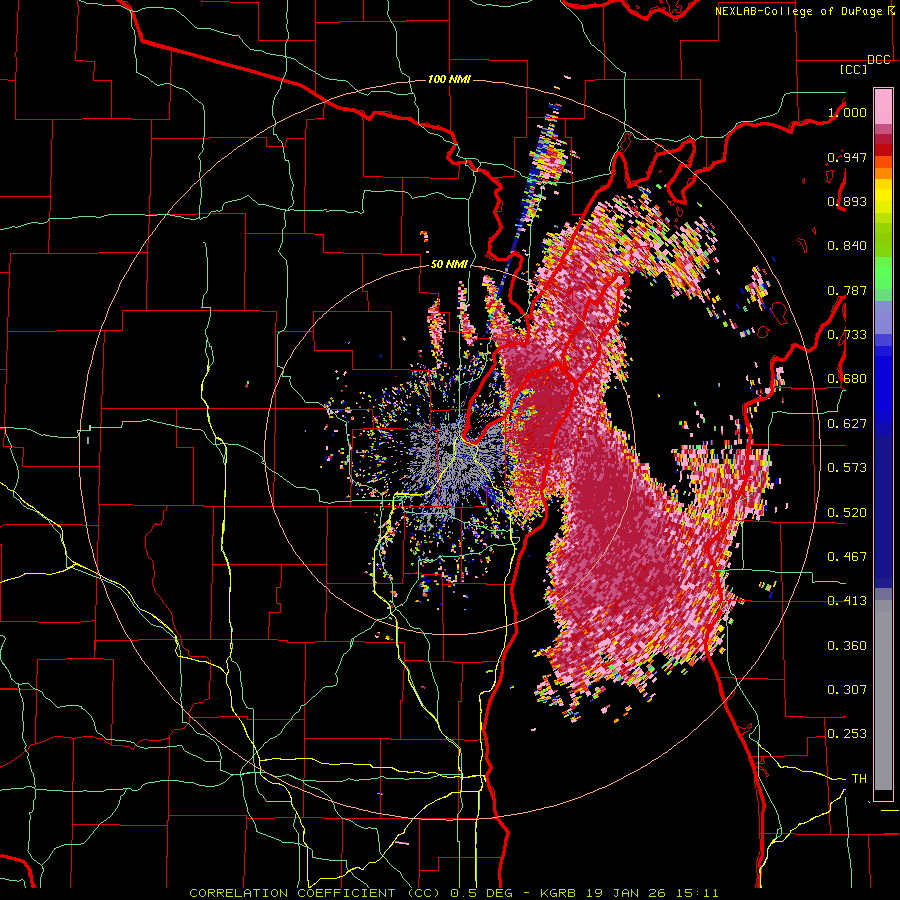
Task: Pick the gray lower segment of color bar
Action: point(883,695)
